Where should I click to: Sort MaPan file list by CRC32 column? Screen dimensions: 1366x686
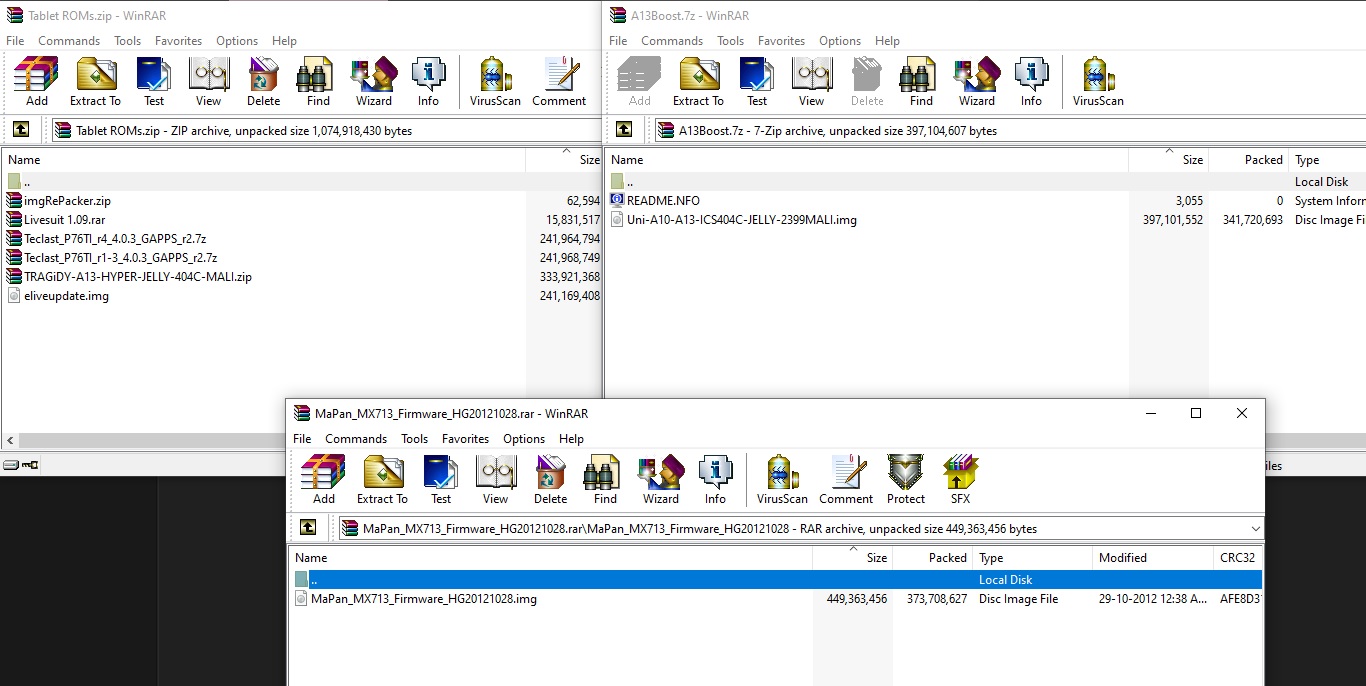pos(1237,558)
